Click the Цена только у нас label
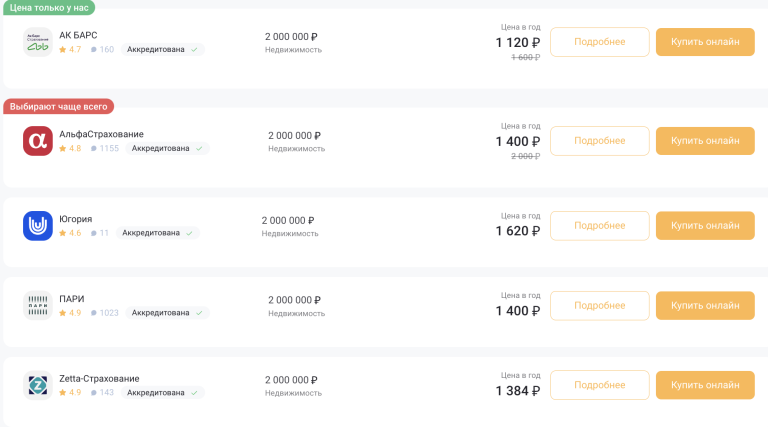 (48, 7)
